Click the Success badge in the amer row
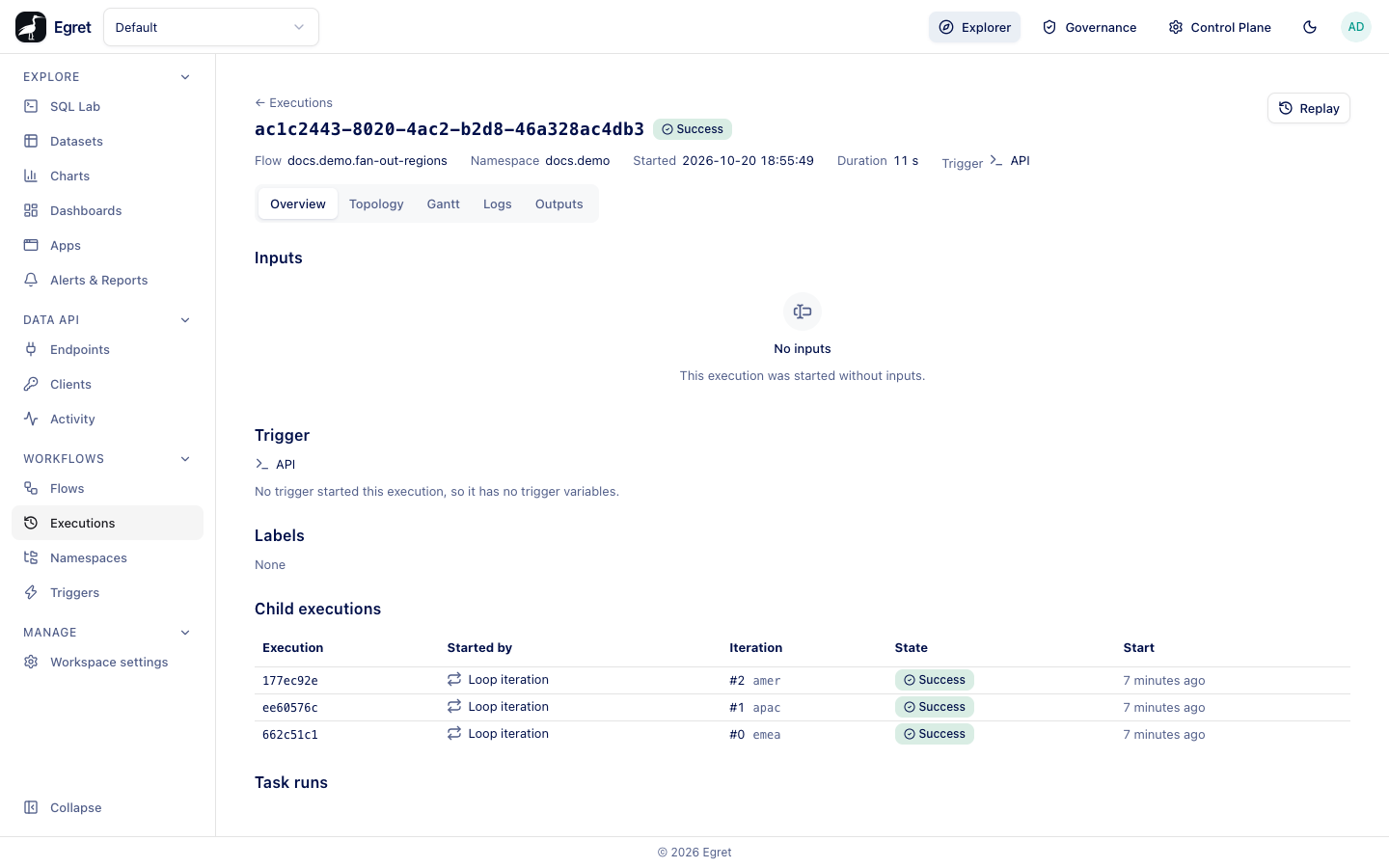This screenshot has height=868, width=1389. 935,680
